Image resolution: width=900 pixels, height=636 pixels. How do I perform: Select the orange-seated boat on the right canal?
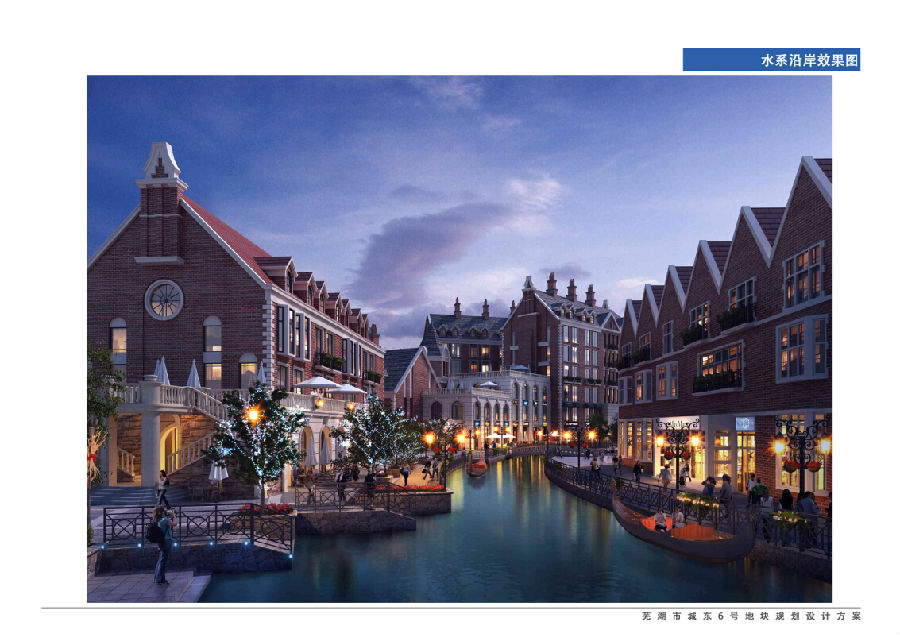pyautogui.click(x=680, y=528)
